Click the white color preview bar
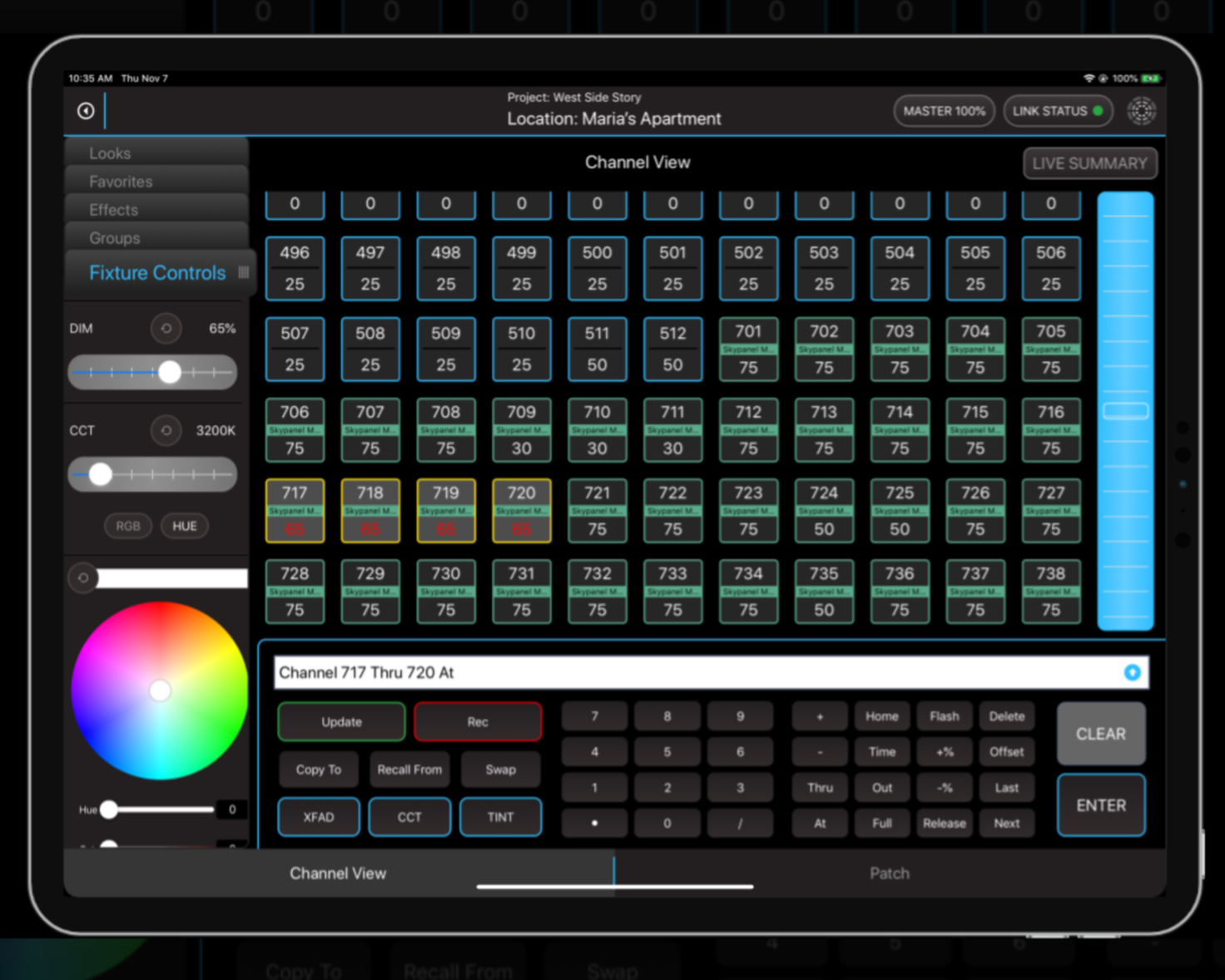1225x980 pixels. pos(172,578)
